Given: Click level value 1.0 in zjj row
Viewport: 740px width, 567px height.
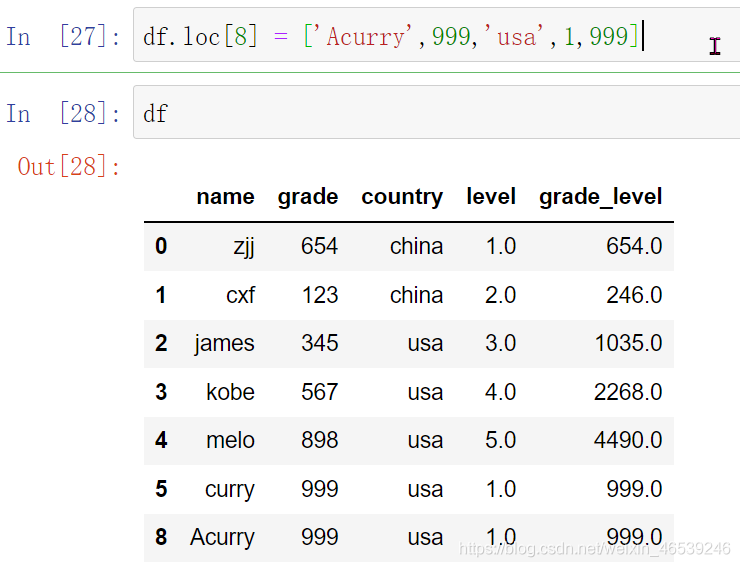Looking at the screenshot, I should 501,246.
